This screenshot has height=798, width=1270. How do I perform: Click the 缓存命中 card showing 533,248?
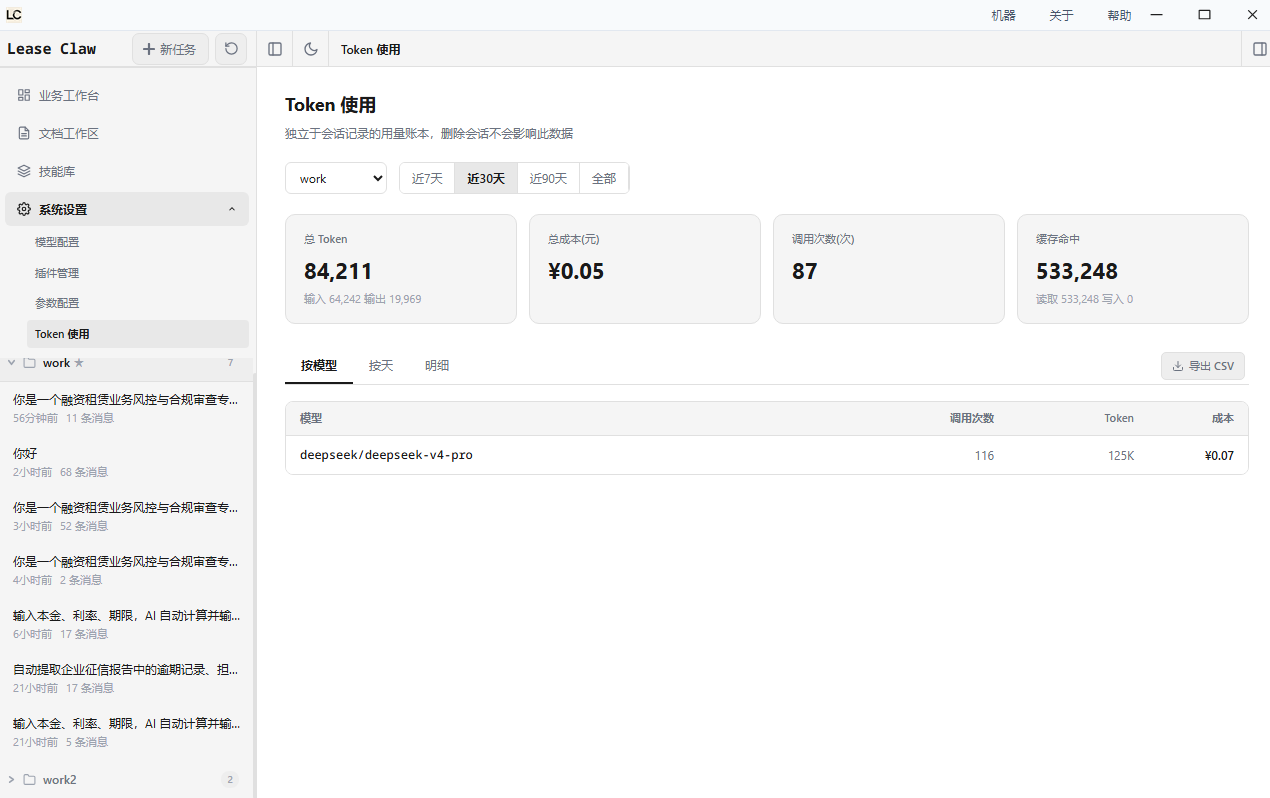1133,269
